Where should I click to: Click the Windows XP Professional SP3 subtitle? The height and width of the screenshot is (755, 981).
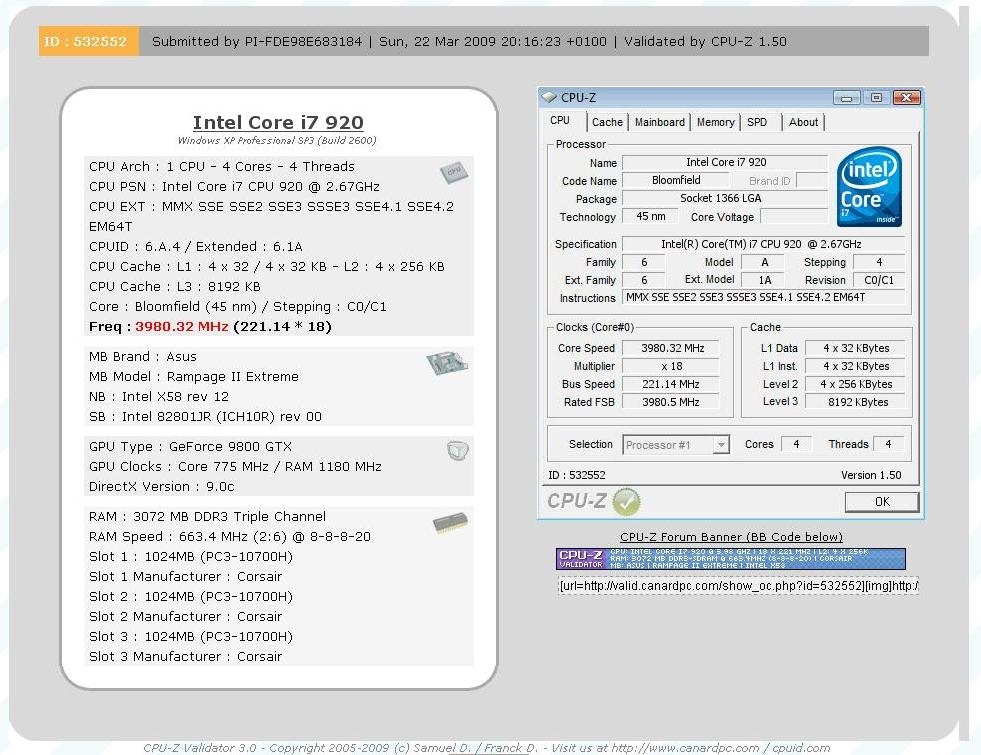coord(277,140)
